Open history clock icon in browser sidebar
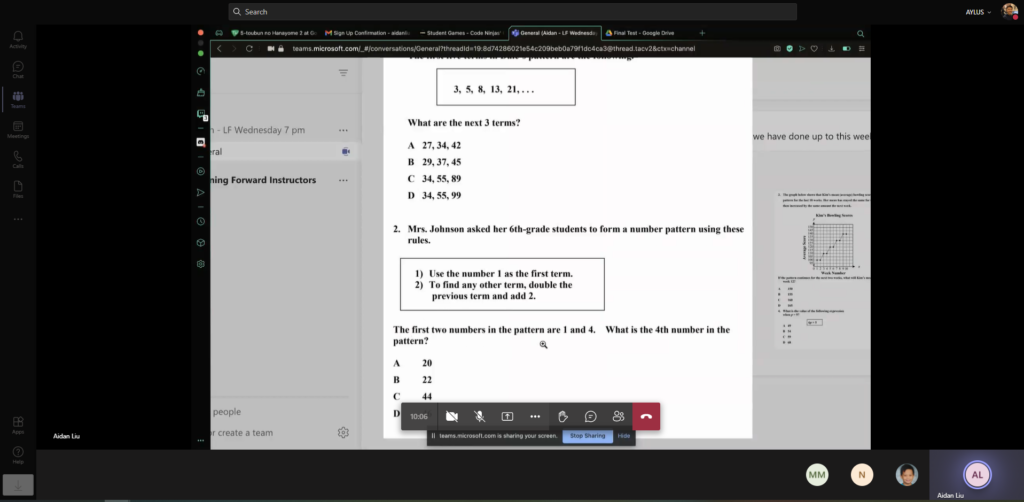The image size is (1024, 502). 200,221
